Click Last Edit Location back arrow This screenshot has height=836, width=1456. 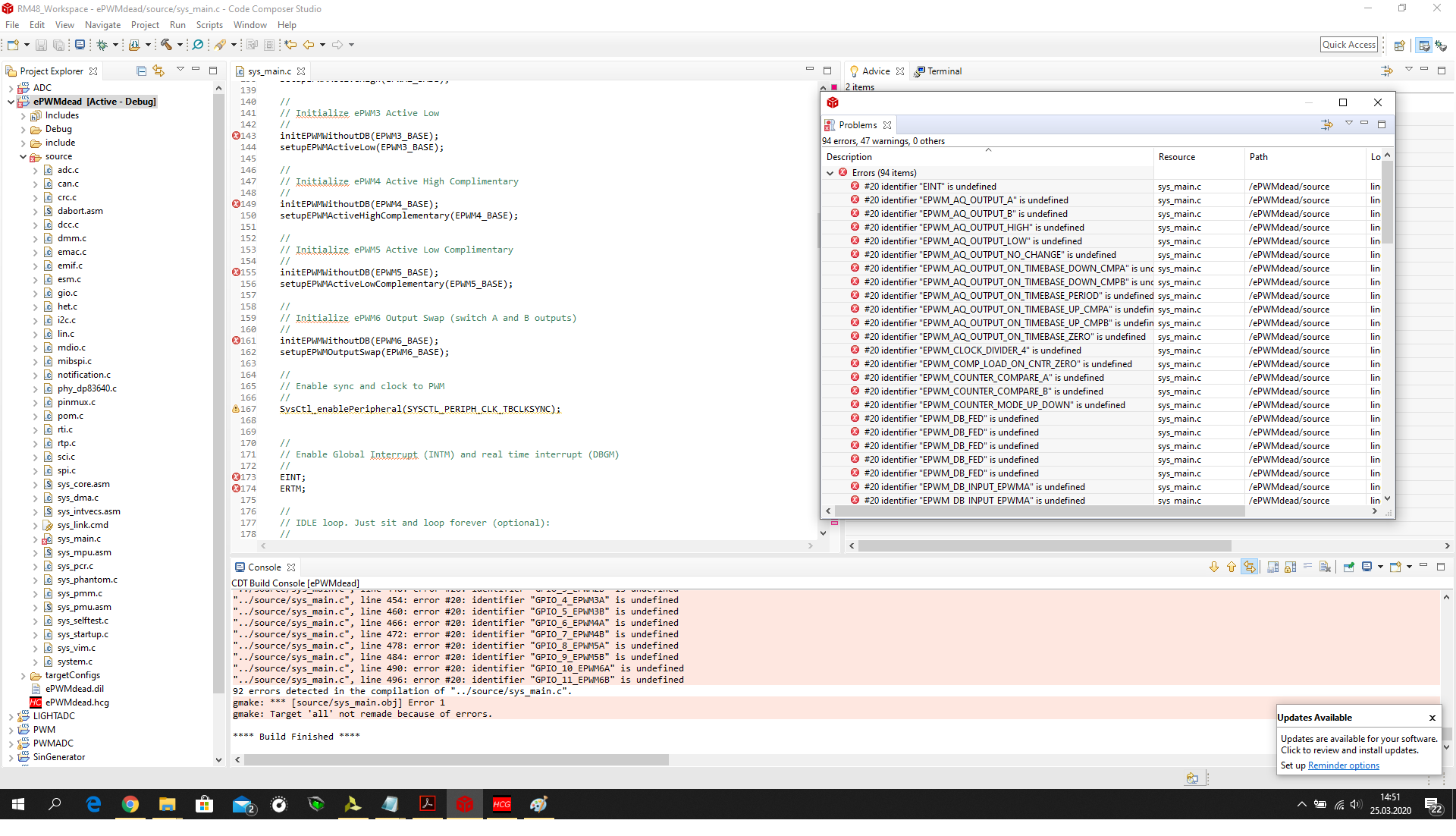click(290, 45)
